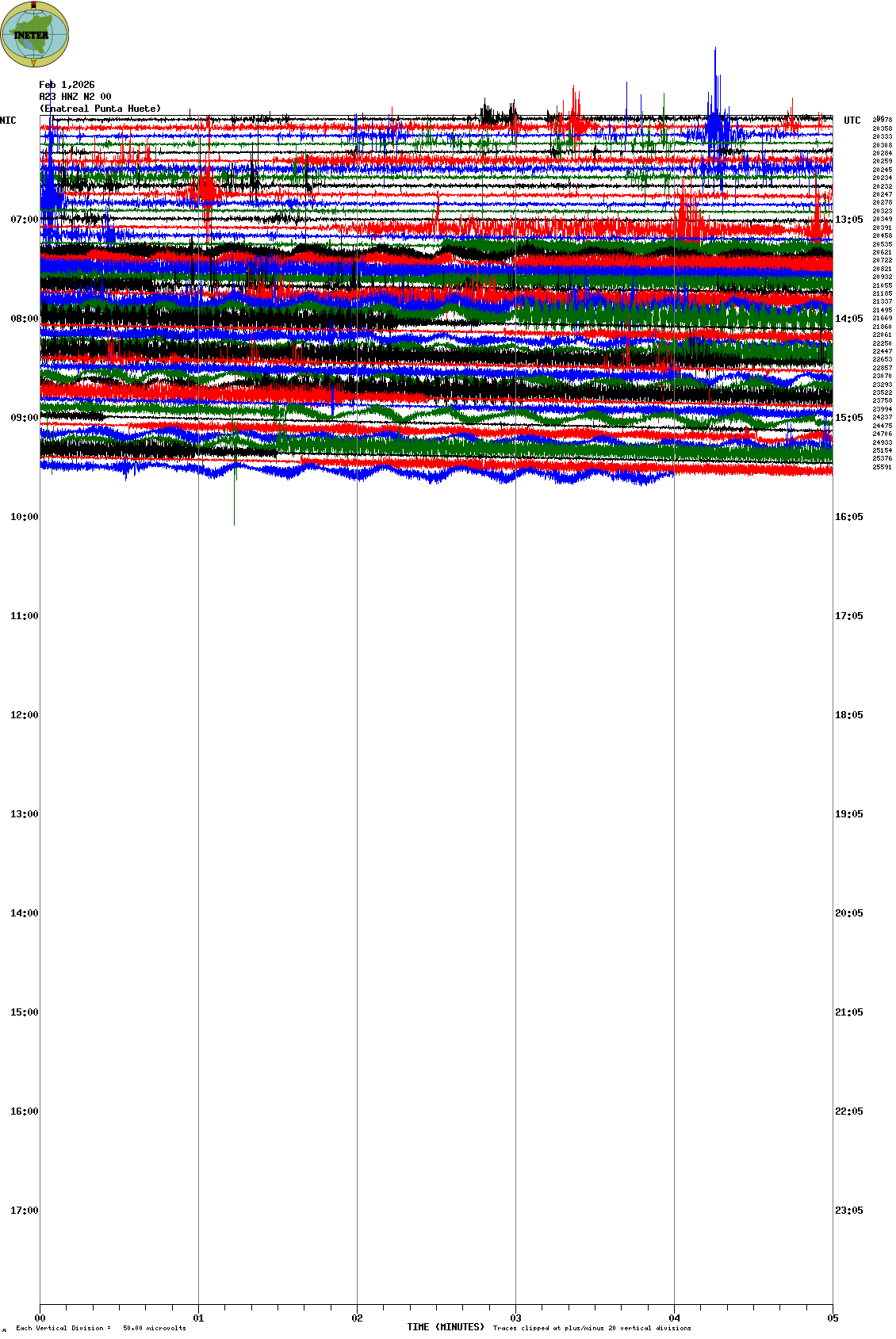Select the 07:00 local time marker
This screenshot has width=896, height=1339.
[25, 220]
